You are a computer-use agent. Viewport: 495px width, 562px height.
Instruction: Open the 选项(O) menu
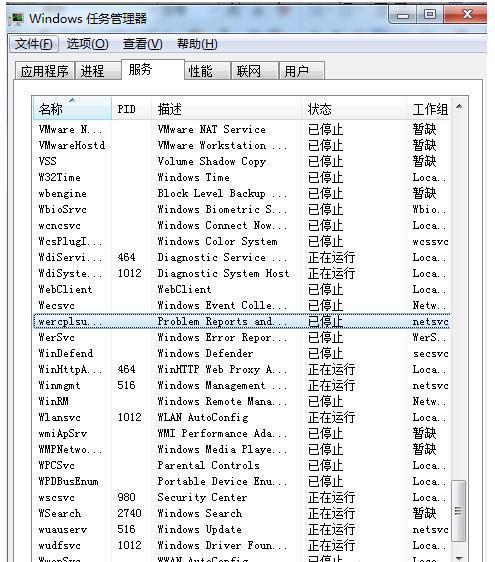click(x=87, y=44)
